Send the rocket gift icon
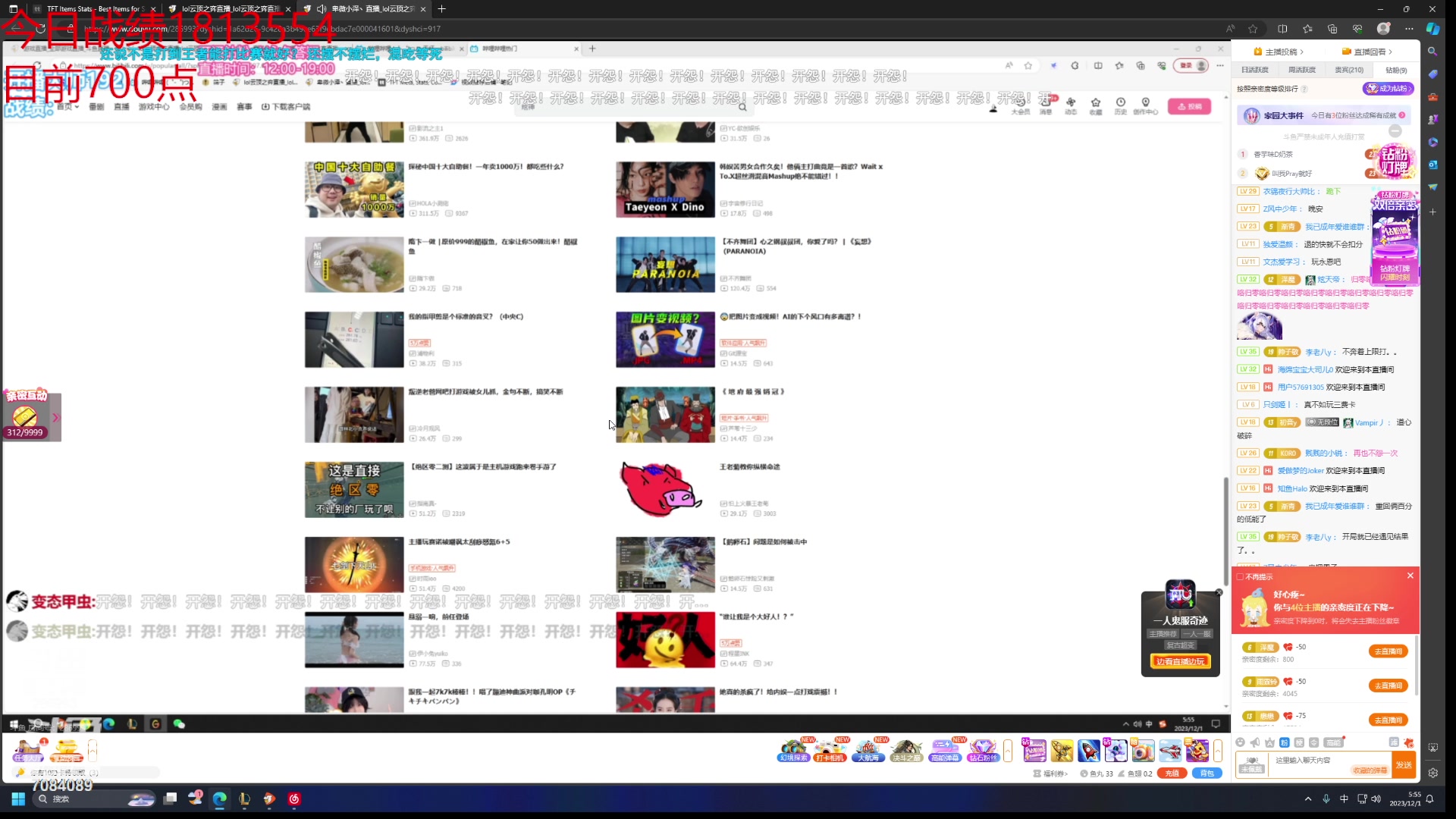 1089,750
